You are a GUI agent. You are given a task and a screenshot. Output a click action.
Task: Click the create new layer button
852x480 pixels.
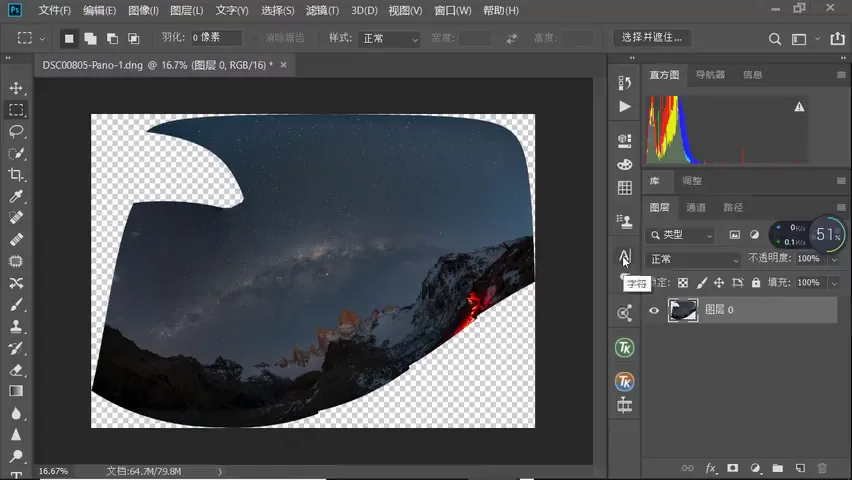[800, 468]
